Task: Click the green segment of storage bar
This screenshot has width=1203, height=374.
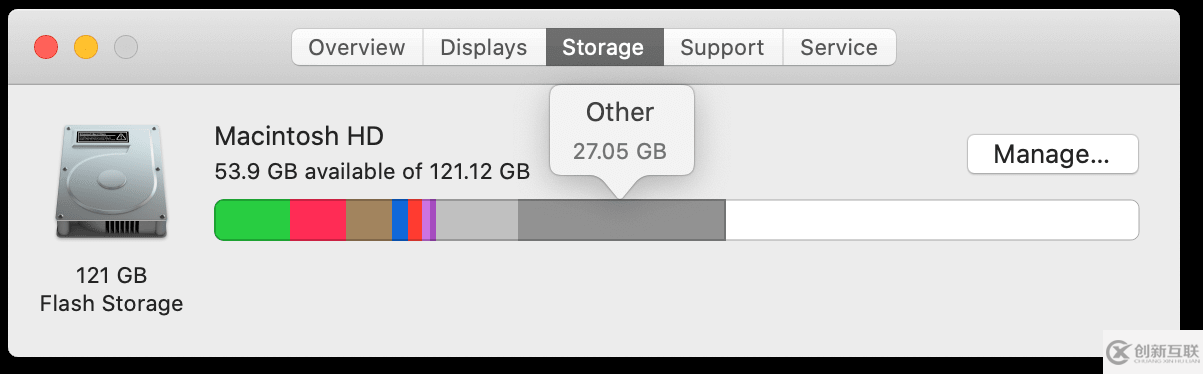Action: pyautogui.click(x=253, y=220)
